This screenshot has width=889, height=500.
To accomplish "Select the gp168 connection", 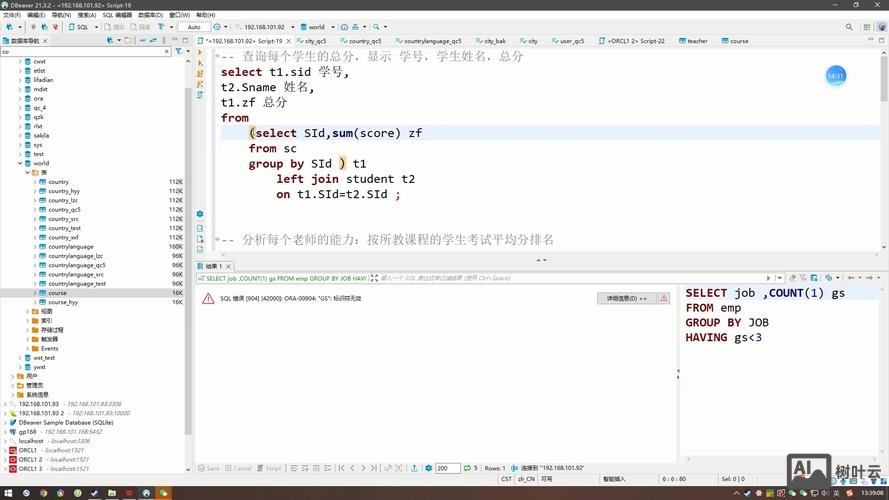I will coord(27,431).
